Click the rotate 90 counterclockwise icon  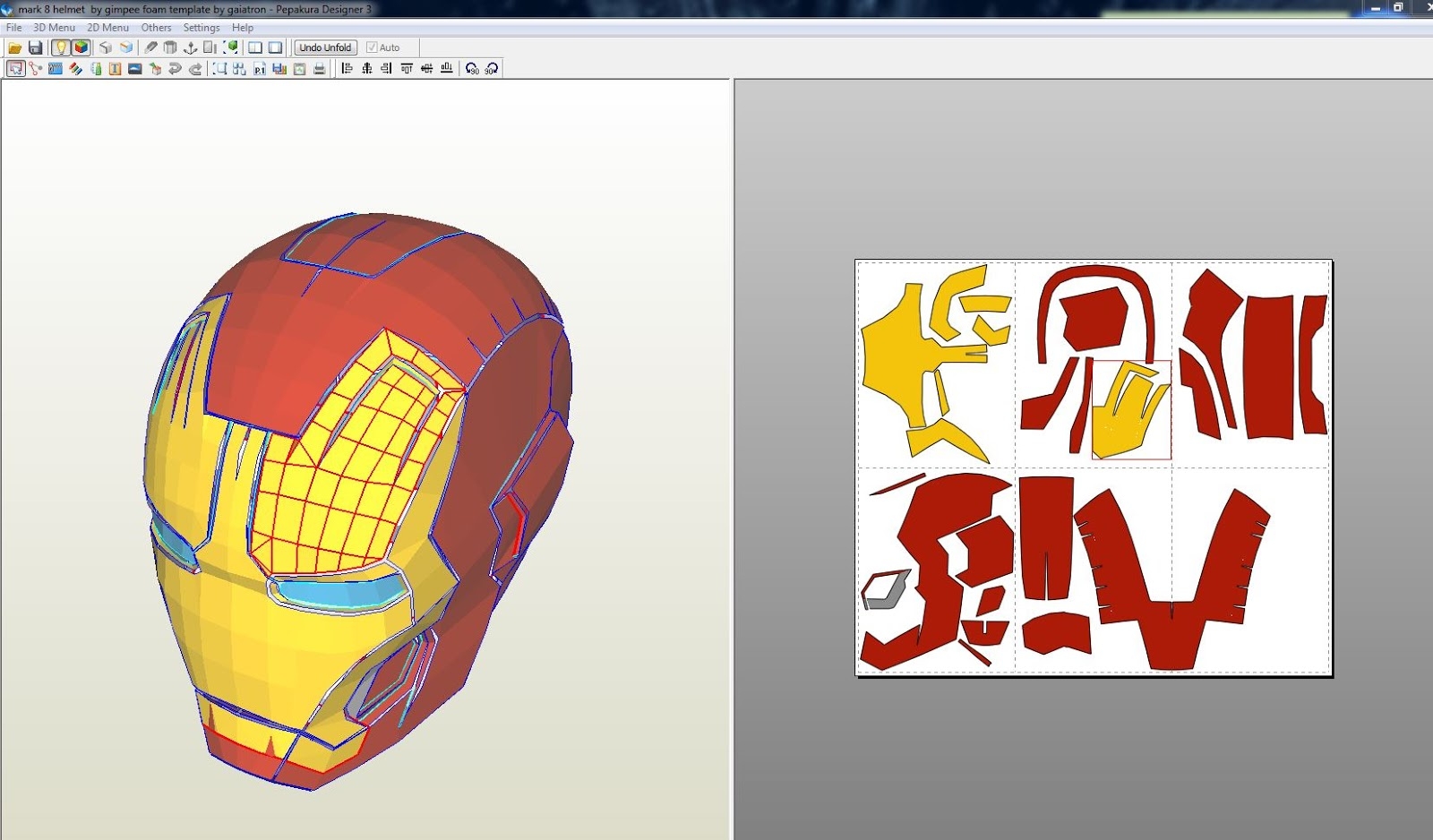click(472, 68)
